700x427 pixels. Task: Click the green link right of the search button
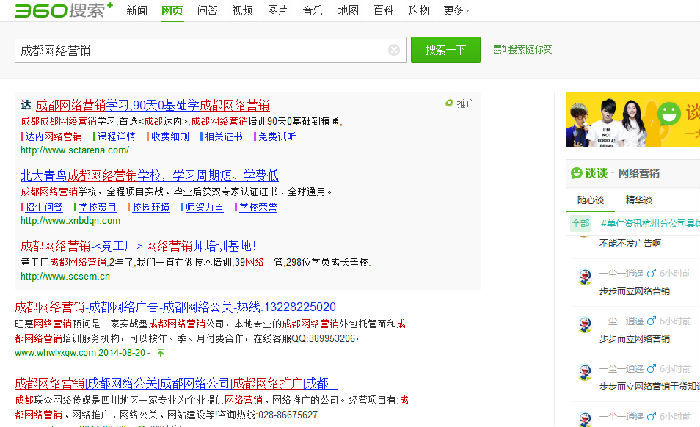point(522,50)
